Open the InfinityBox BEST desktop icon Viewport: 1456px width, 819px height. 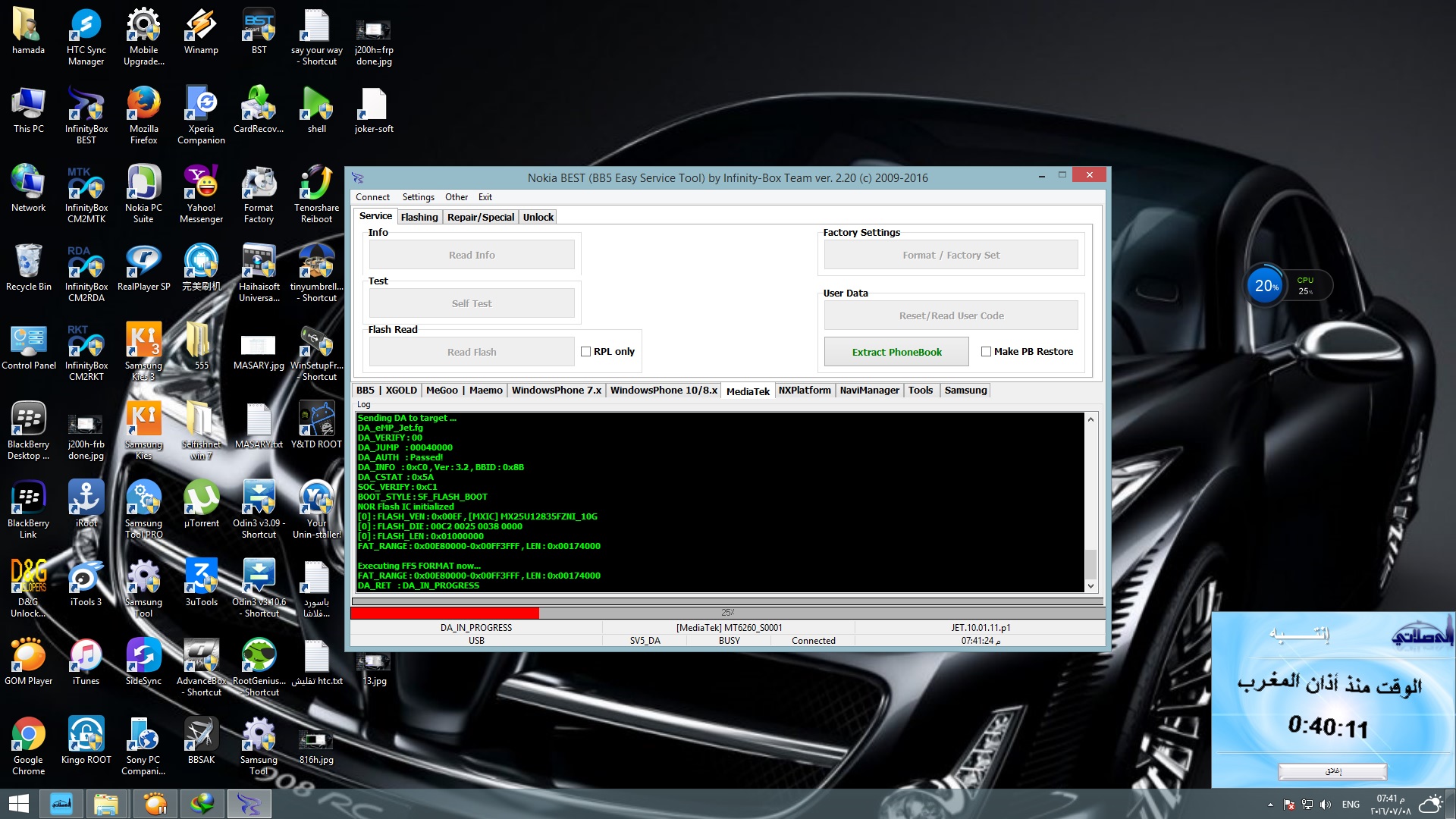(x=86, y=115)
